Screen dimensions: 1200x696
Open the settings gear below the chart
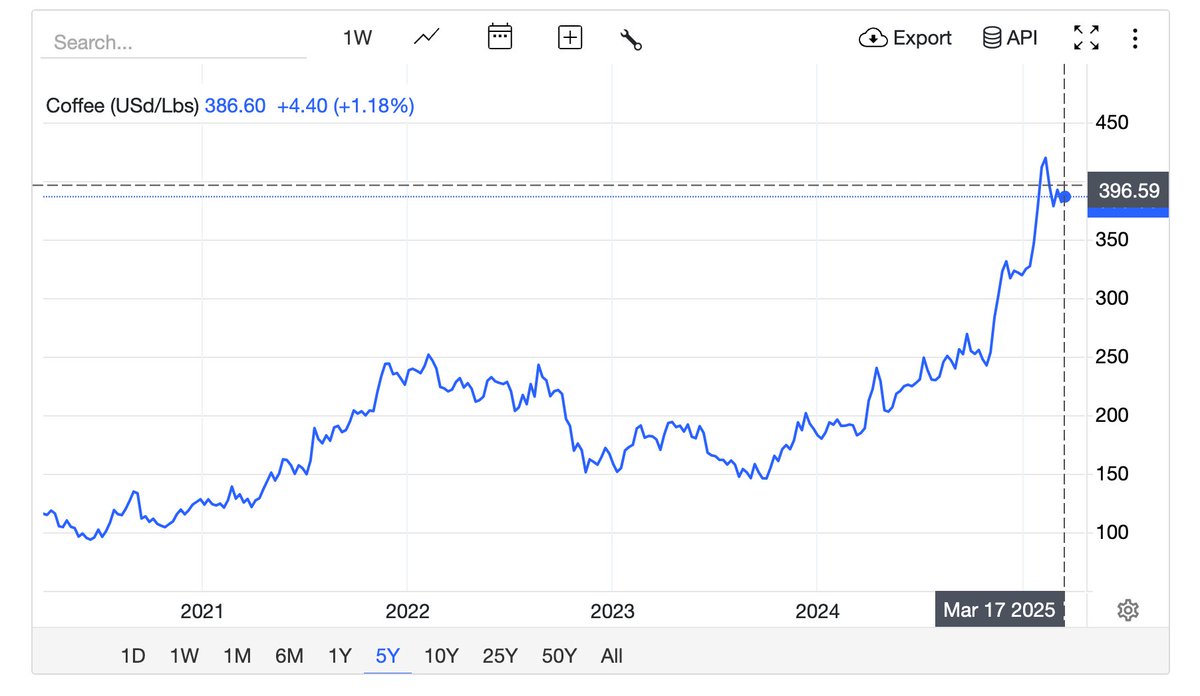click(1128, 609)
